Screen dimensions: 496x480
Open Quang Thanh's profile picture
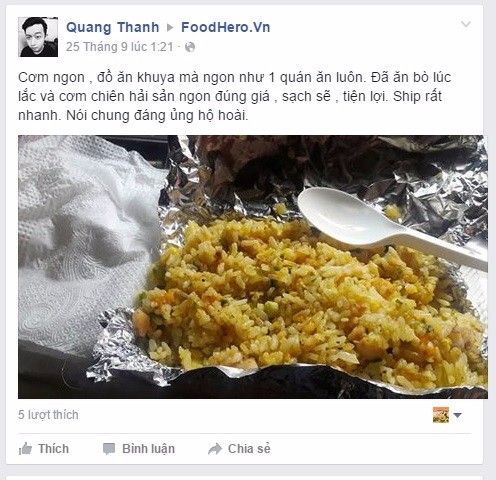[x=38, y=37]
